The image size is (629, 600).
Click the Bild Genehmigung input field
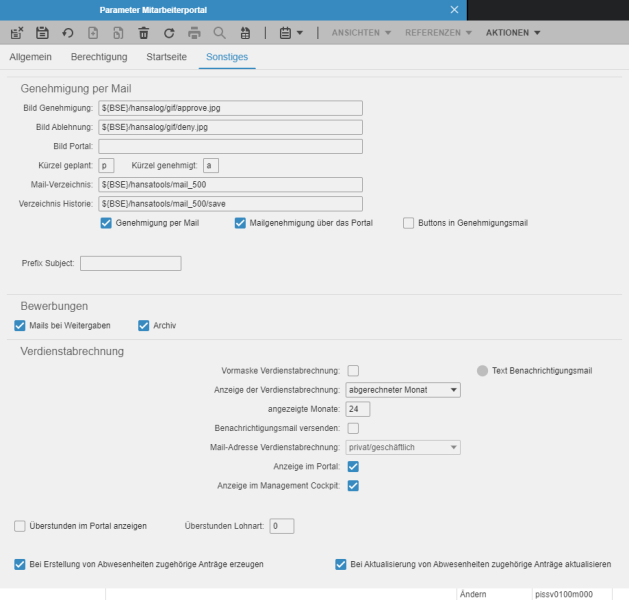pyautogui.click(x=230, y=108)
